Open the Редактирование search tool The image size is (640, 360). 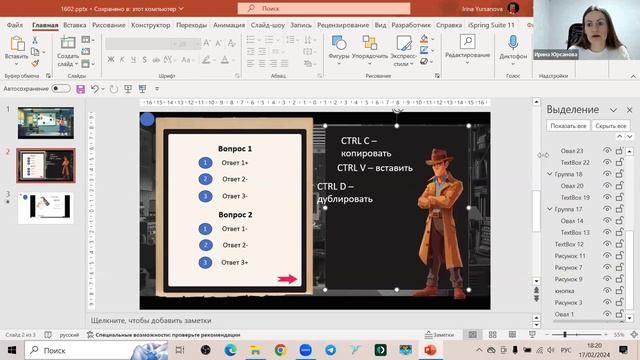click(x=467, y=49)
